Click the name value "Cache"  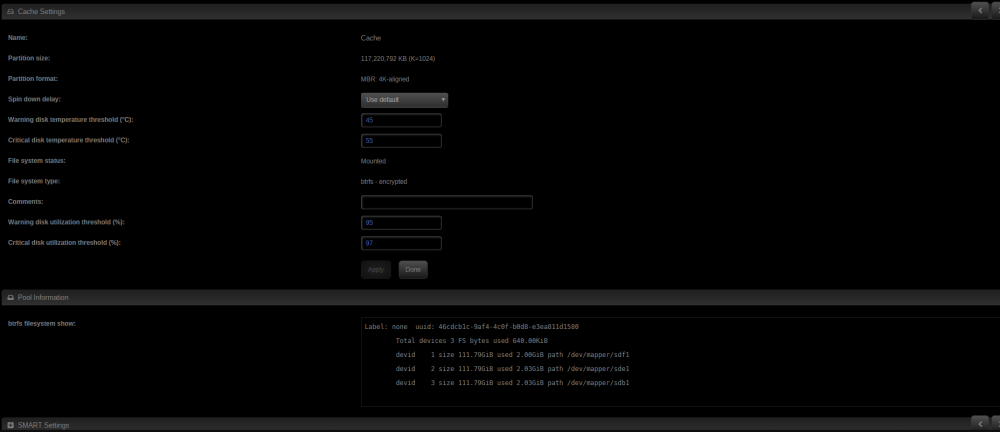pos(371,38)
